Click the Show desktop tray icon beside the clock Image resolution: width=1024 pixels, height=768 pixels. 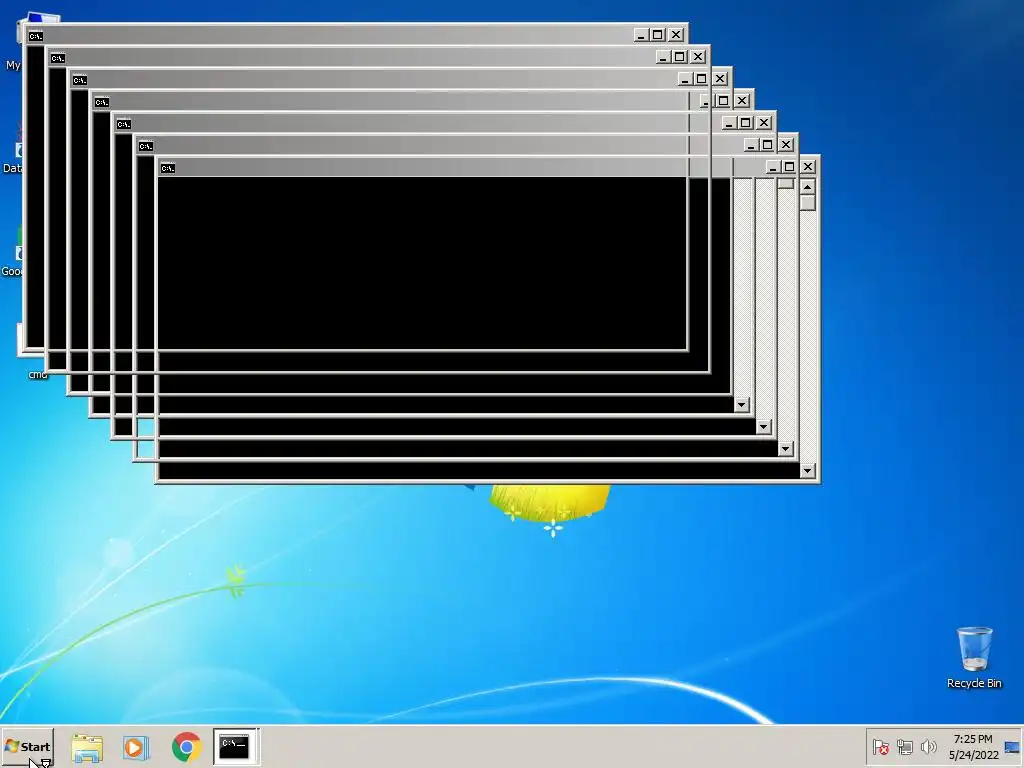[1012, 746]
